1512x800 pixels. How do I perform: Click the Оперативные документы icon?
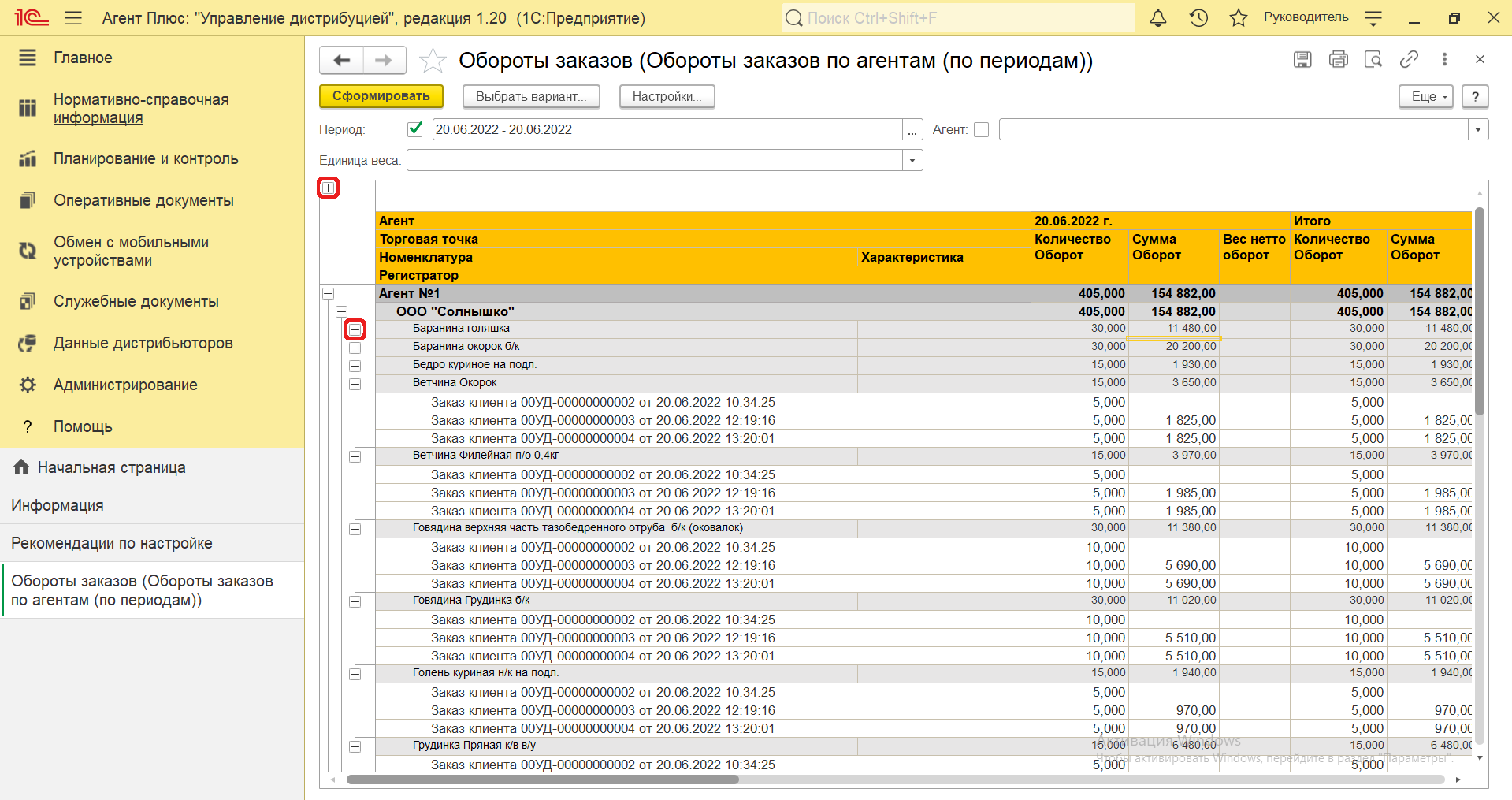point(28,200)
